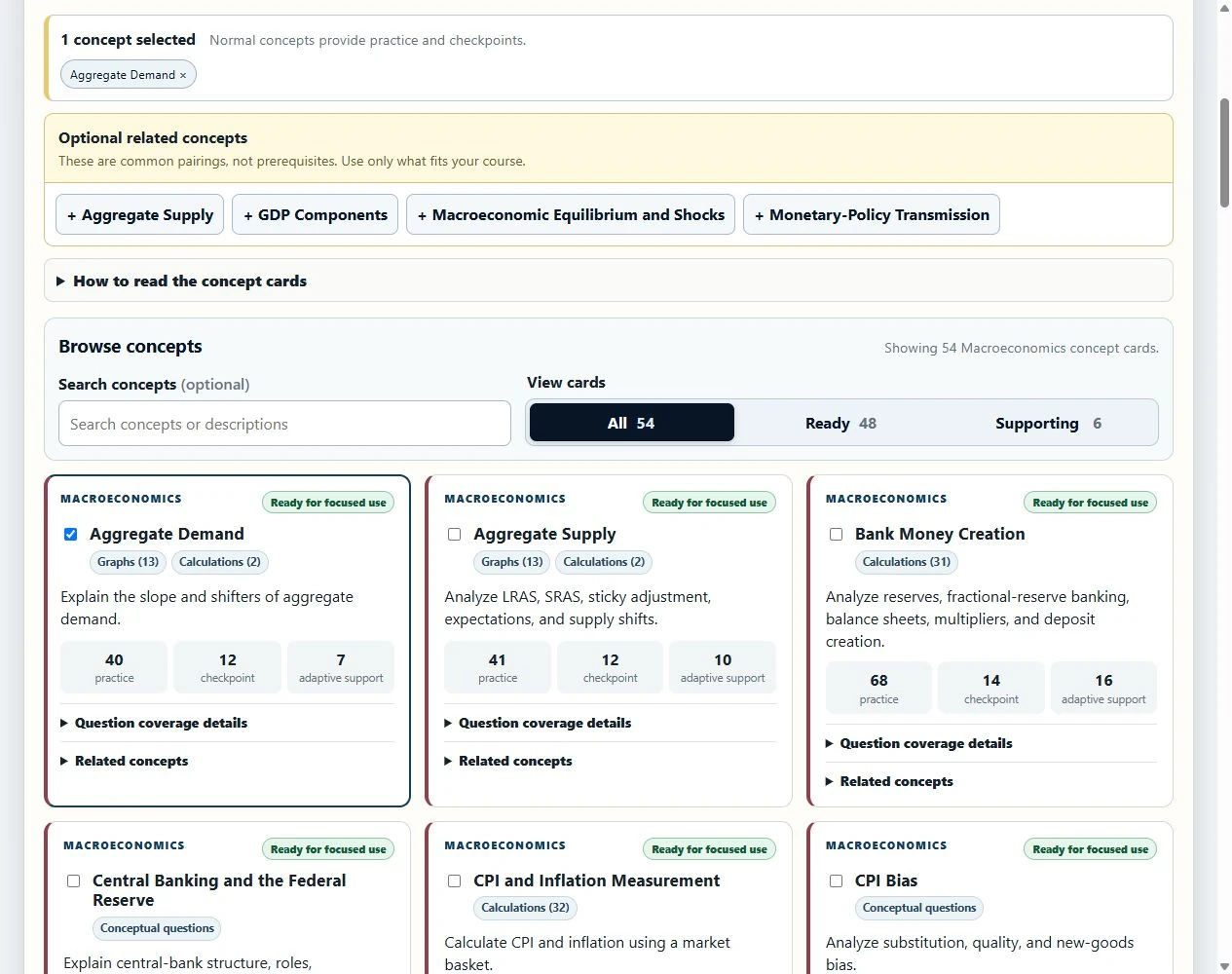Click the vertical page scrollbar thumb

(x=1224, y=153)
